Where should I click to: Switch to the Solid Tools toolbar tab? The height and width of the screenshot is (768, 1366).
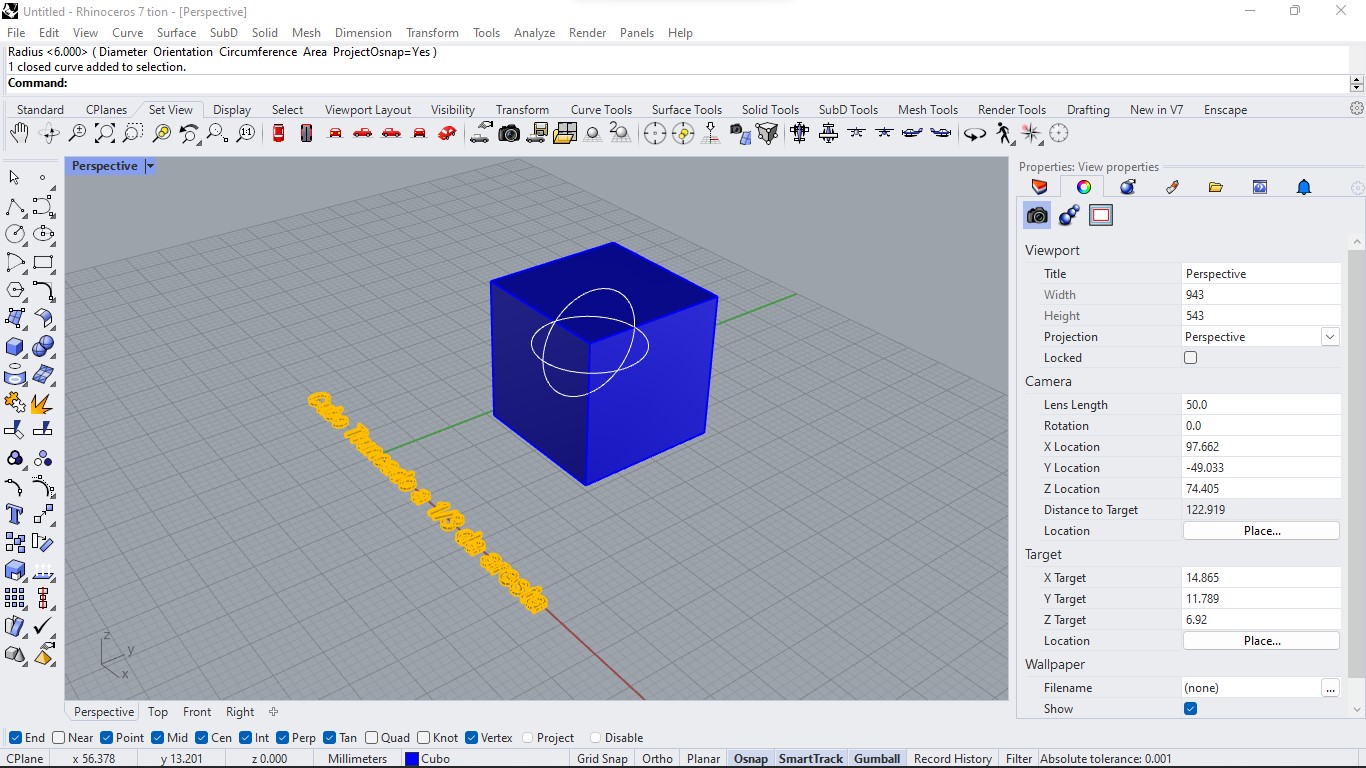[770, 110]
